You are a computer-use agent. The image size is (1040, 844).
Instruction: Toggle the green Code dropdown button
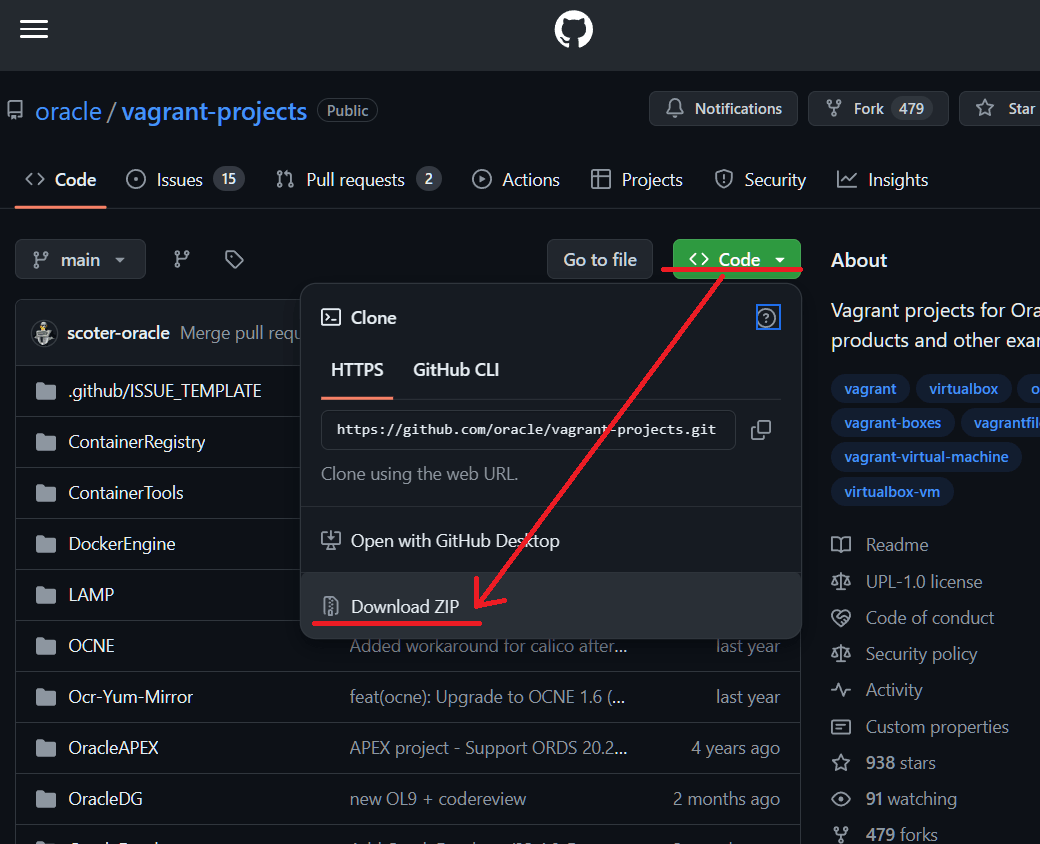[737, 259]
